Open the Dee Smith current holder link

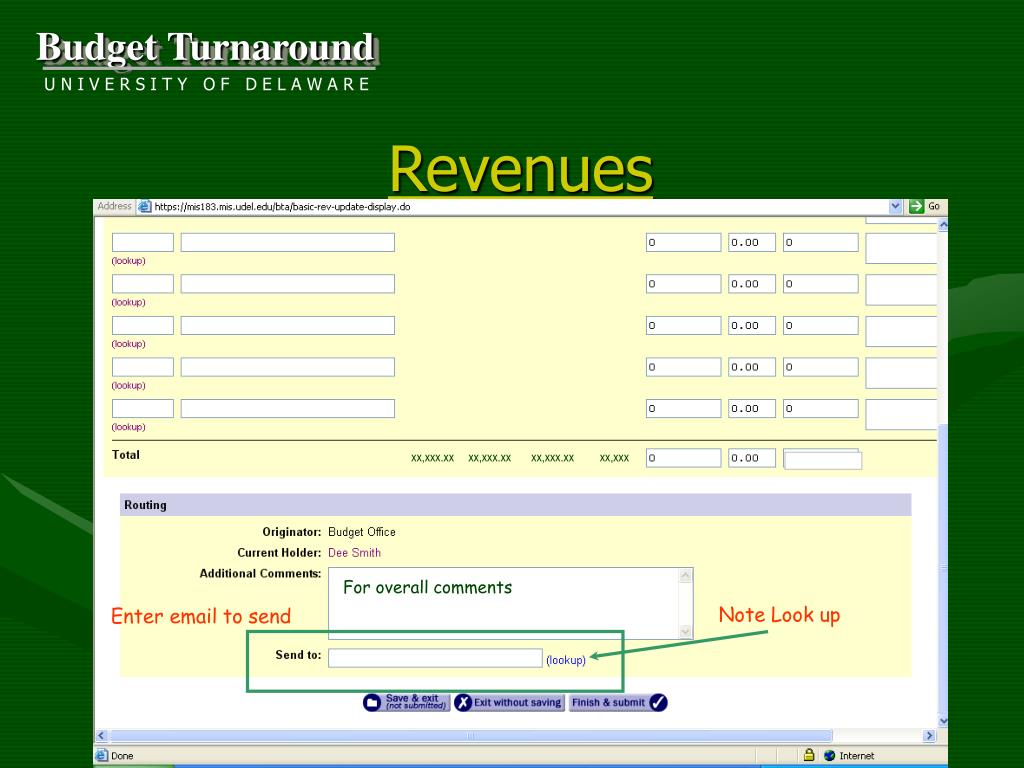(354, 552)
